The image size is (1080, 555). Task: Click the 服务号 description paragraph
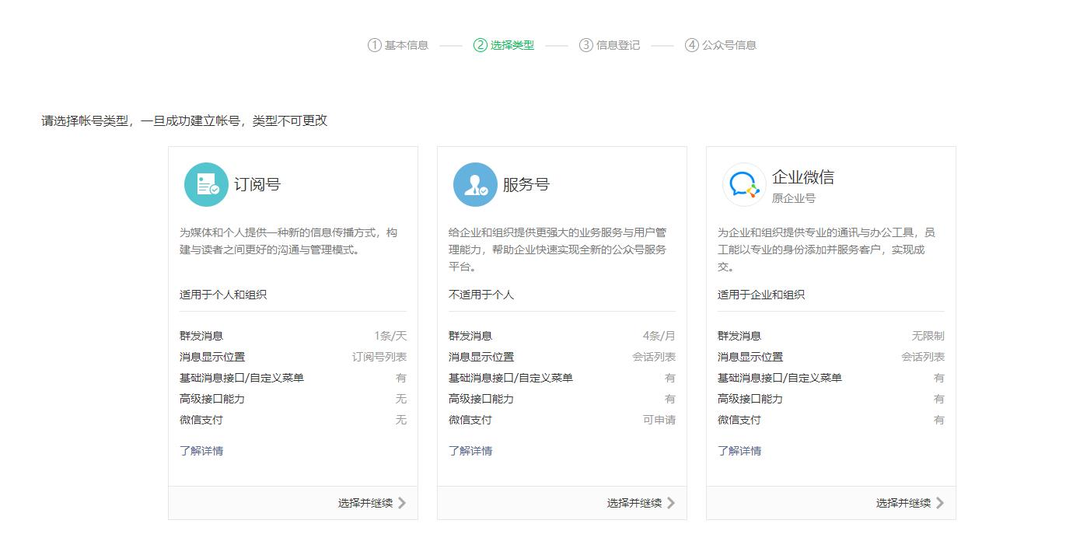tap(558, 249)
